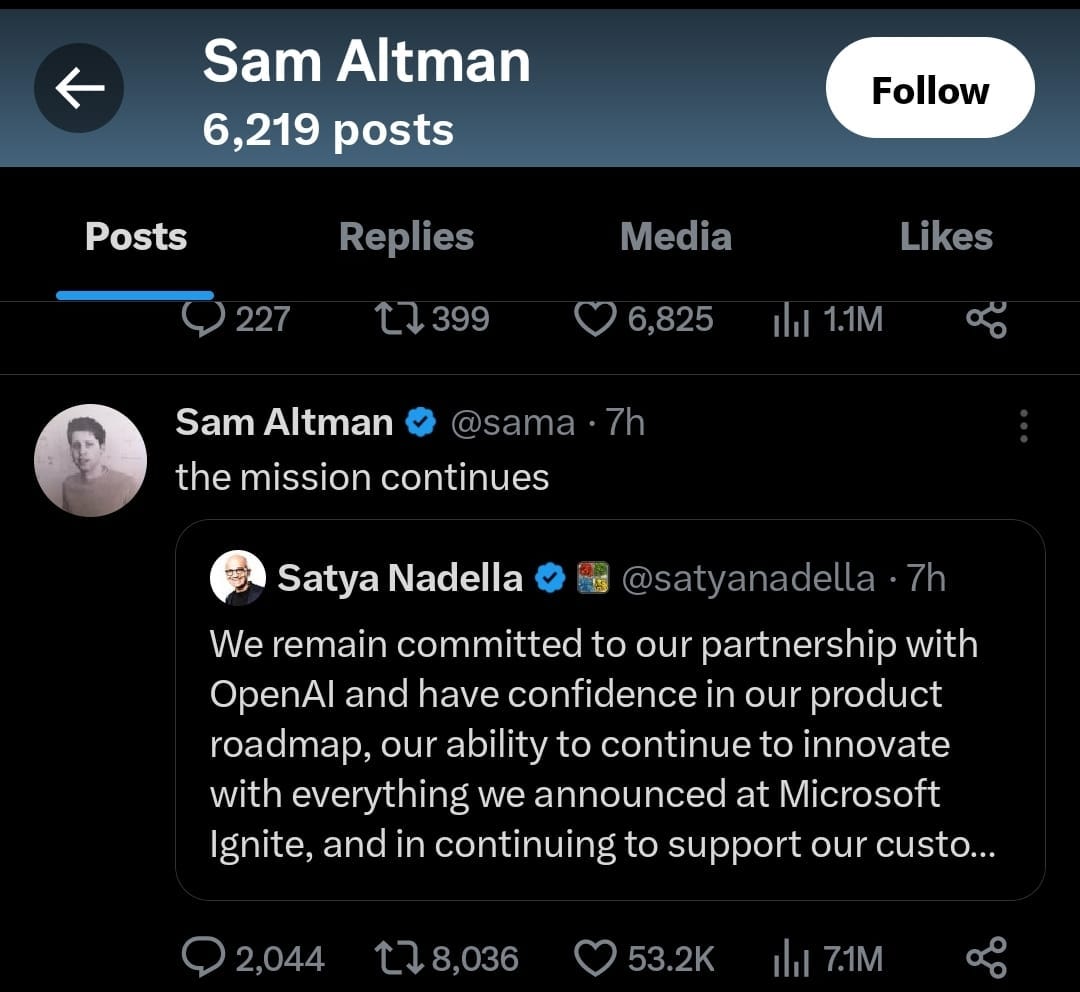
Task: Repost the "the mission continues" tweet
Action: coord(398,959)
